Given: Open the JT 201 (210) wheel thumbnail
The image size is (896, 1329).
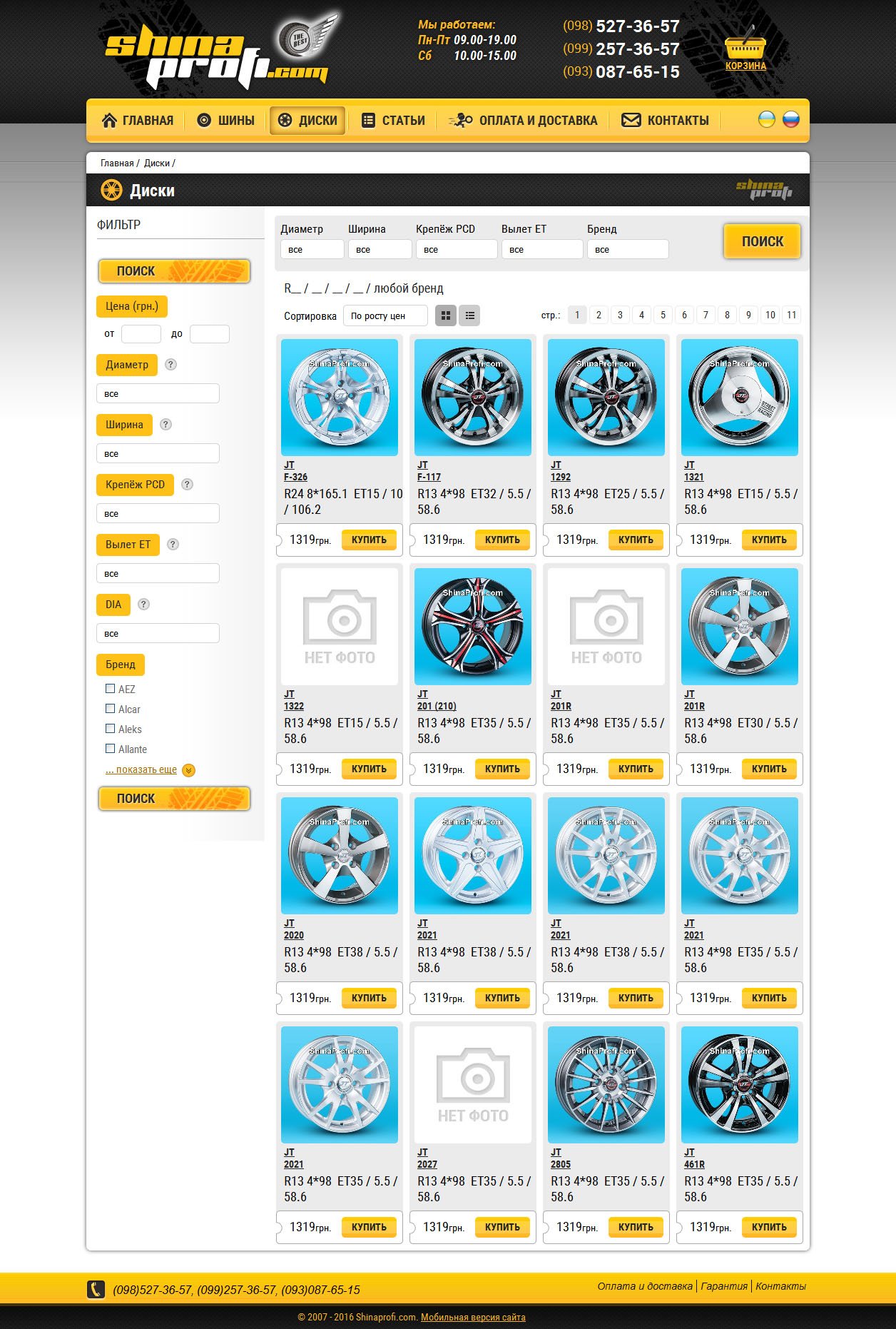Looking at the screenshot, I should click(473, 627).
